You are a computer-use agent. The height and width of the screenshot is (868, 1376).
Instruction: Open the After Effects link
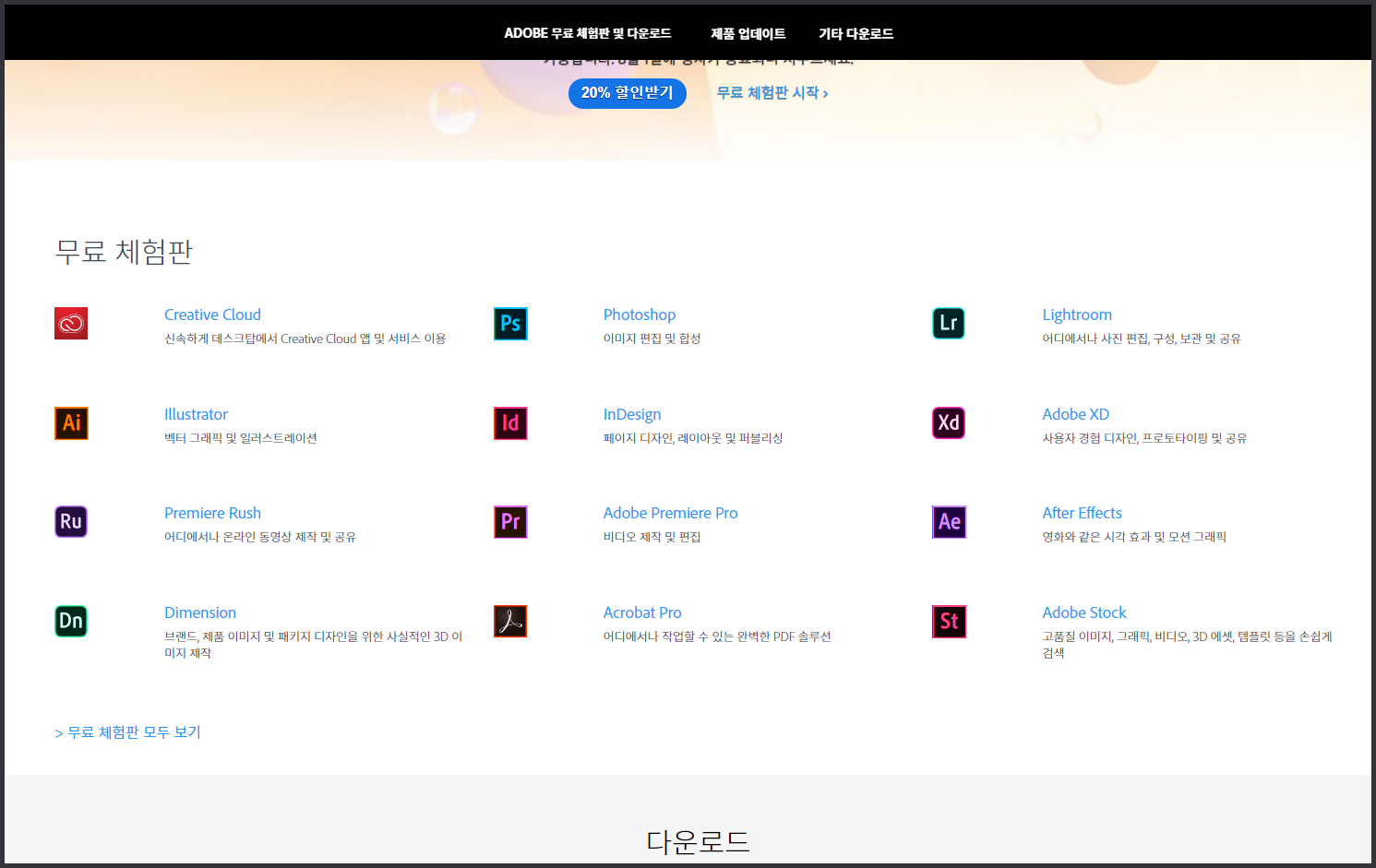tap(1083, 513)
